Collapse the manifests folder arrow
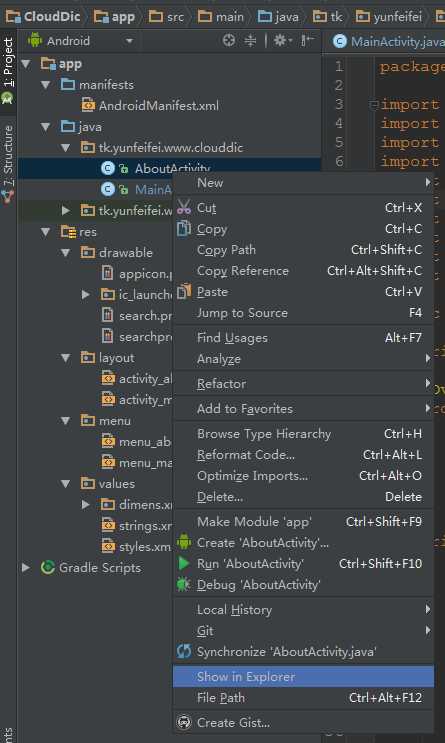 [46, 85]
